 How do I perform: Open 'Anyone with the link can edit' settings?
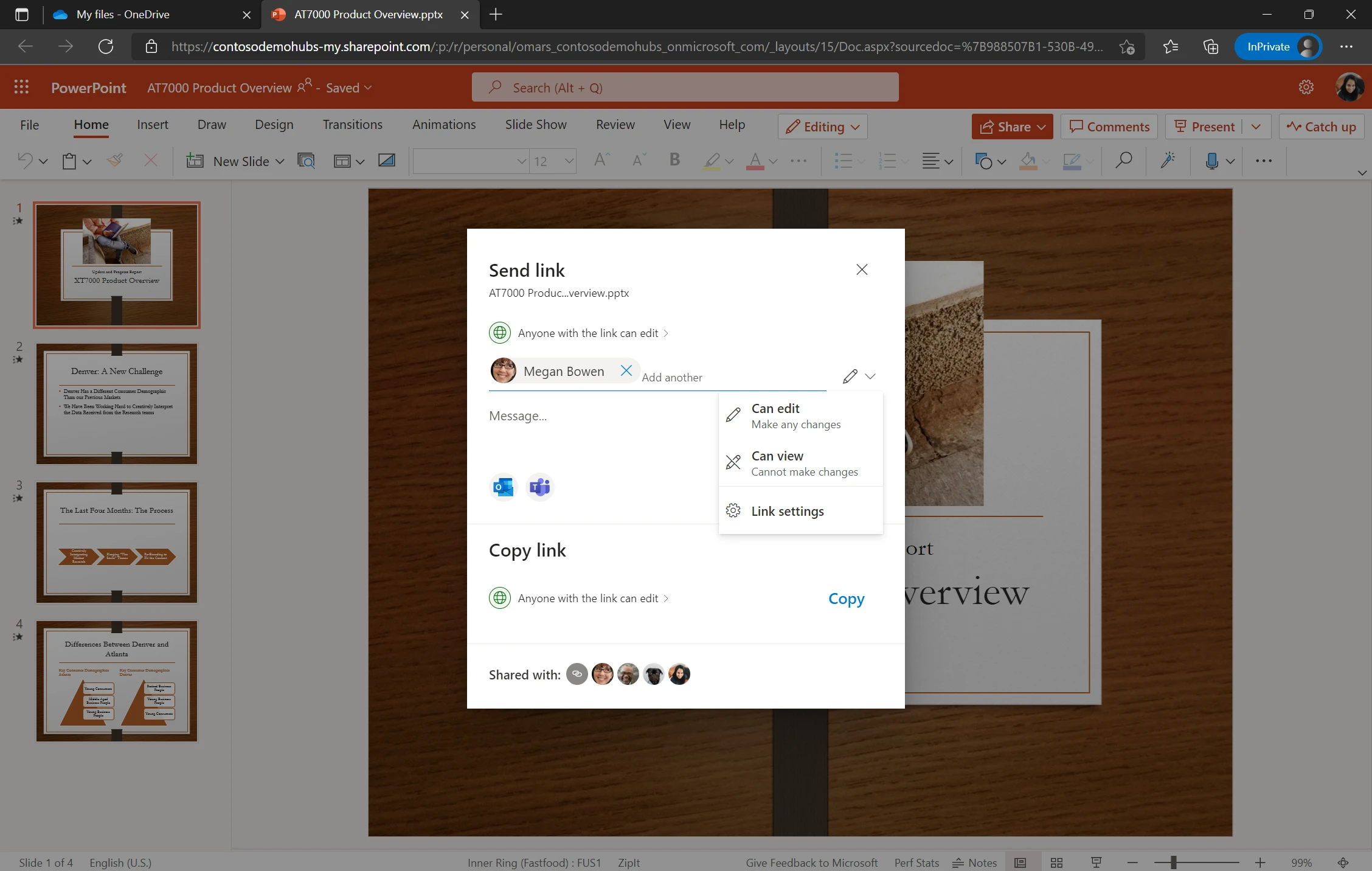click(x=587, y=333)
